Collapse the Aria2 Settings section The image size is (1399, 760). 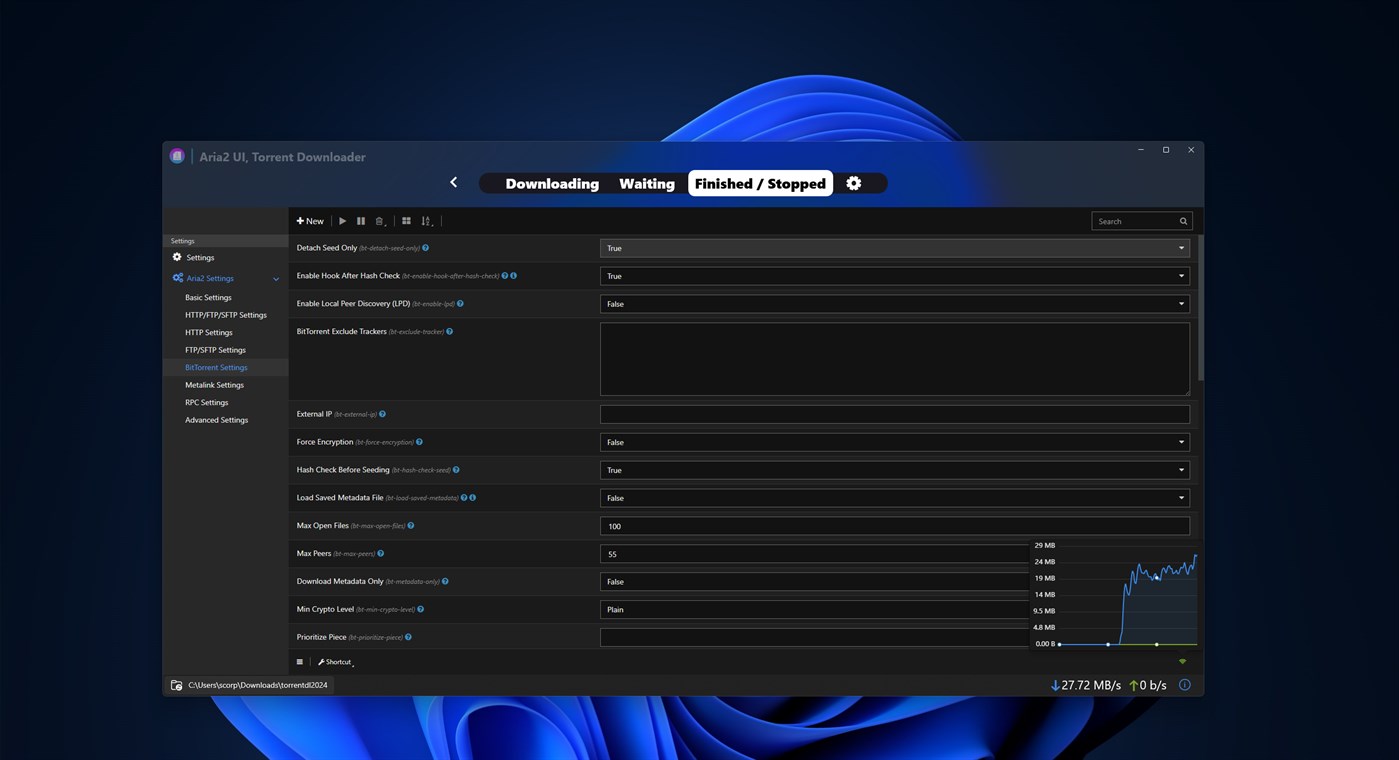click(276, 278)
